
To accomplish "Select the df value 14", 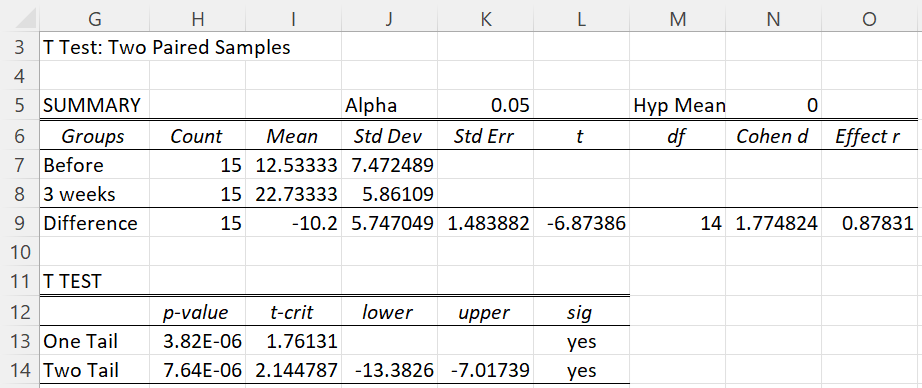I will coord(677,223).
